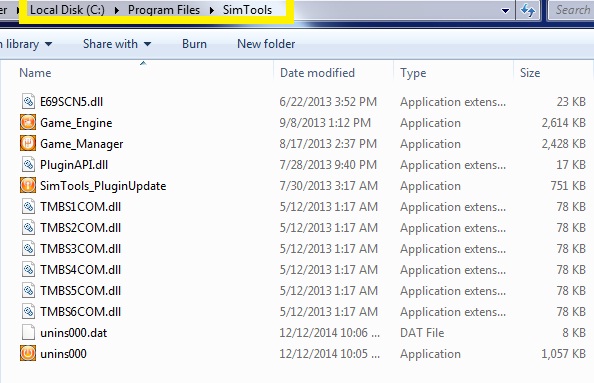
Task: Click date 8/17/2013 2:37 PM
Action: [328, 144]
